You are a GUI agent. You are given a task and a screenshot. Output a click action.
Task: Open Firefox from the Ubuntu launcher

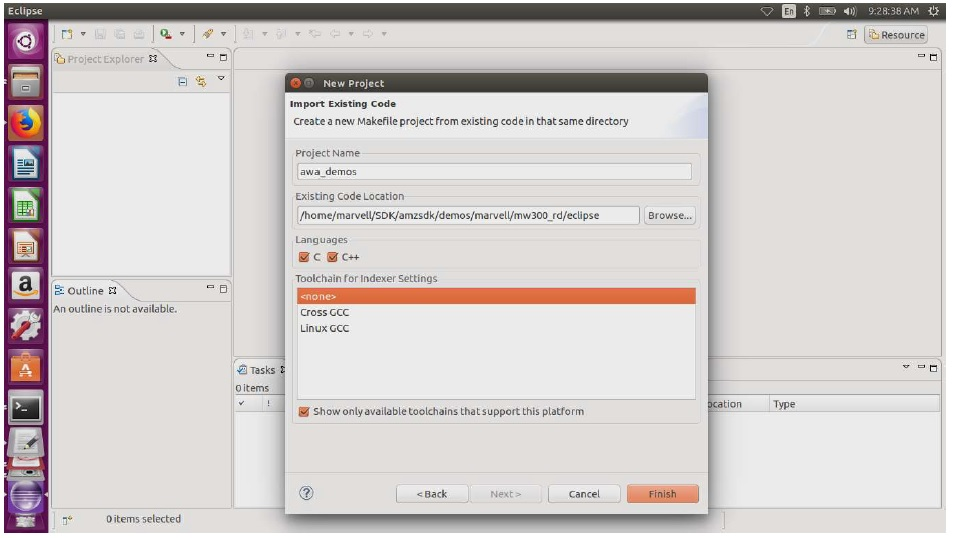[x=26, y=123]
